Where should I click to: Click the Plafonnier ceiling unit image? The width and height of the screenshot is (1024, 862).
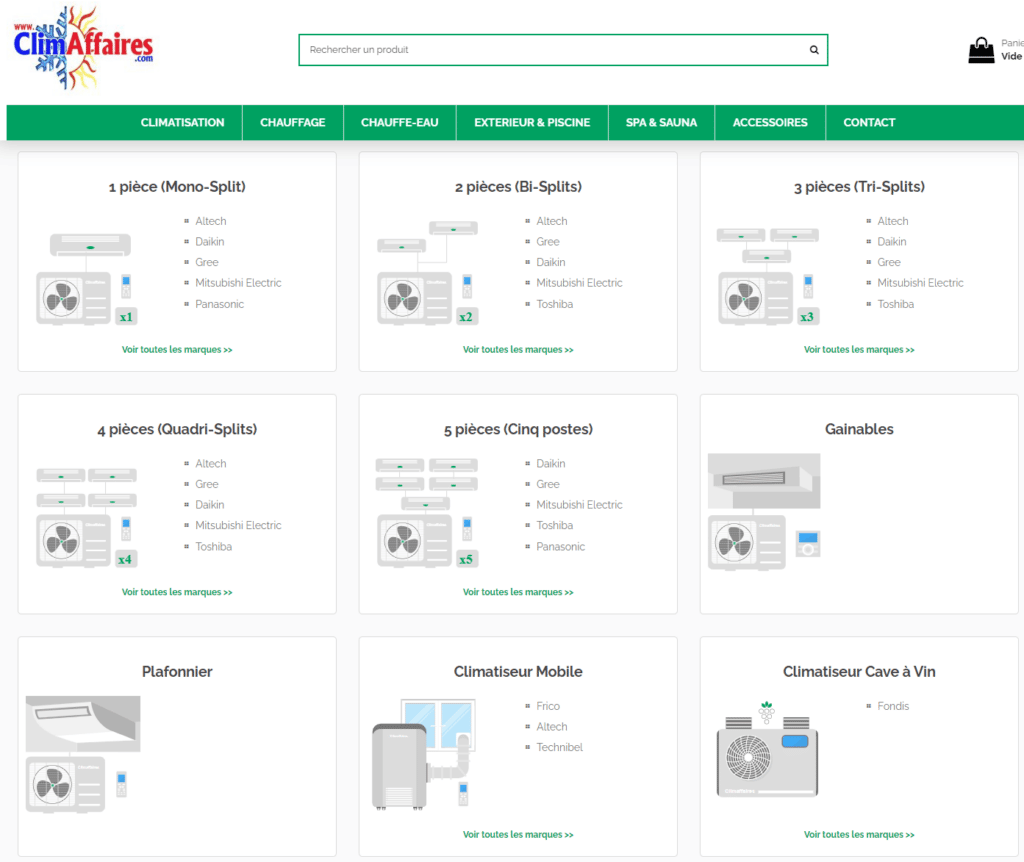click(83, 754)
